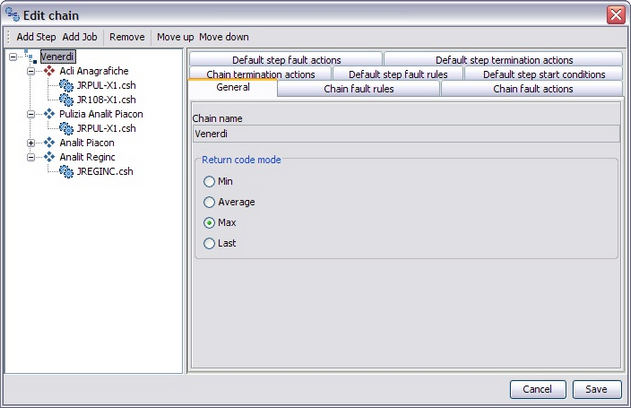Click the JR108-X1.csh job gear icon
The image size is (631, 408).
66,100
